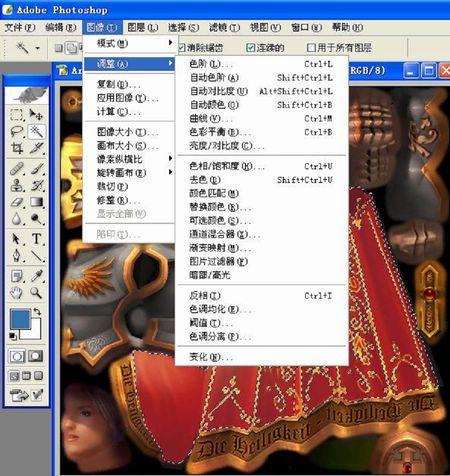Viewport: 450px width, 476px height.
Task: Choose 亮度/对比度 from Adjustments
Action: (x=262, y=146)
